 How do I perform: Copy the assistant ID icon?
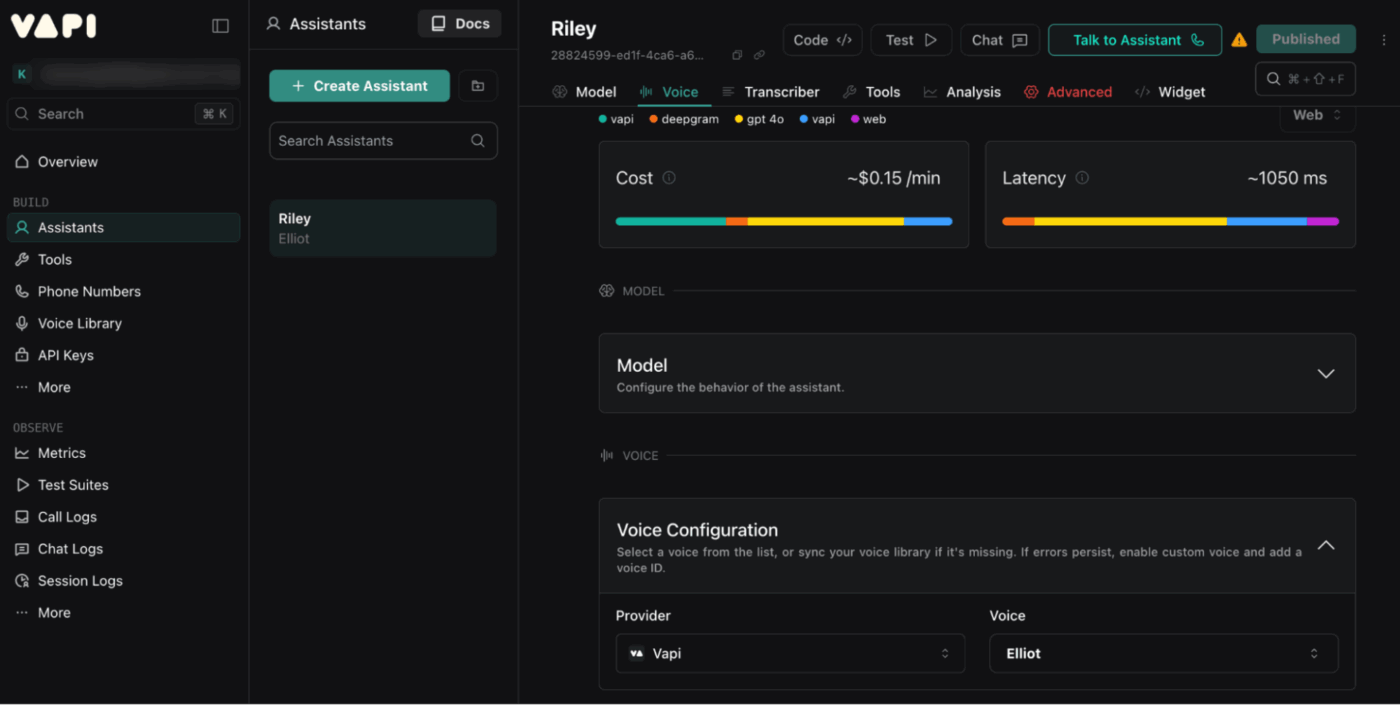(x=737, y=55)
